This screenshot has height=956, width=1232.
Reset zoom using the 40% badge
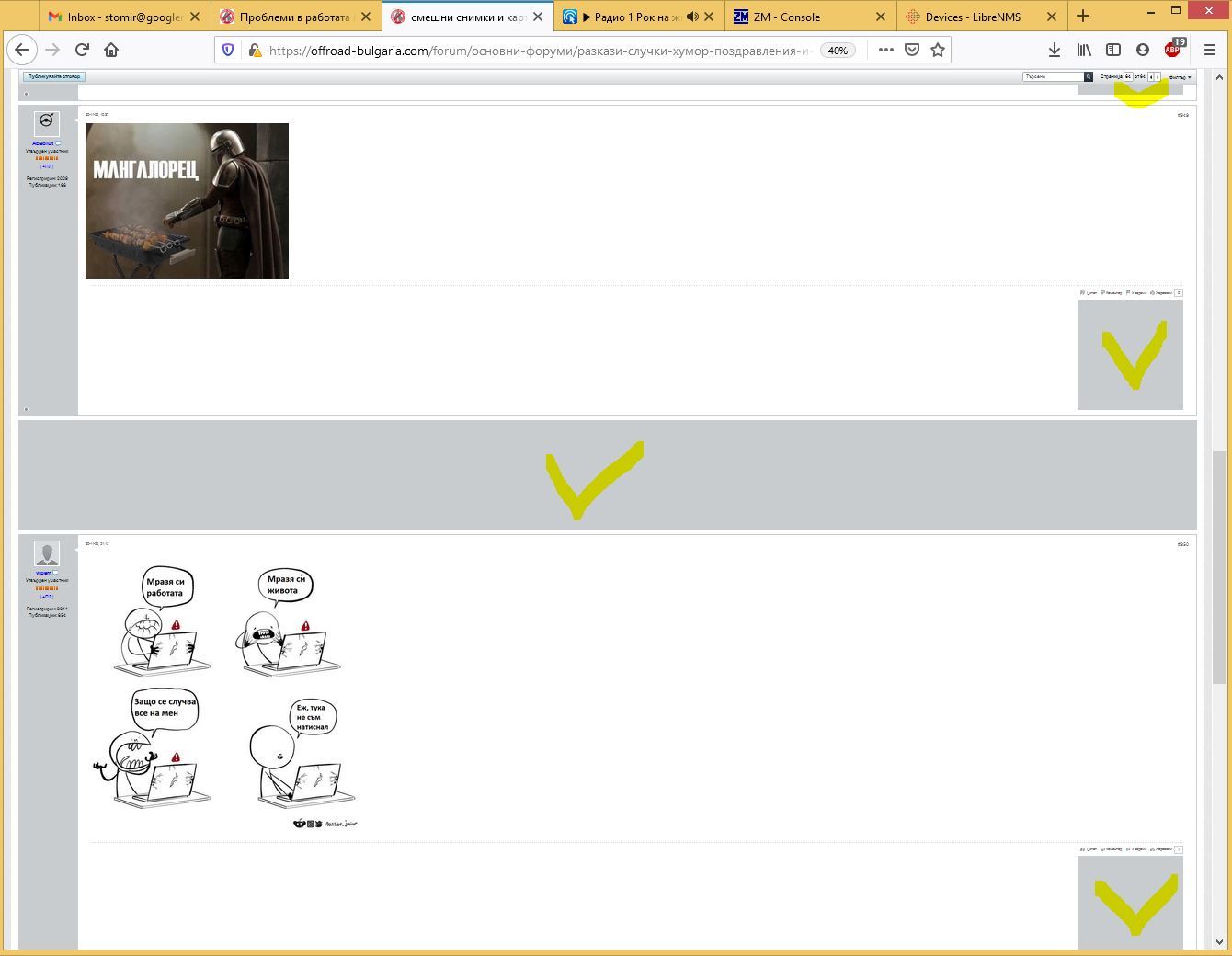click(x=838, y=51)
